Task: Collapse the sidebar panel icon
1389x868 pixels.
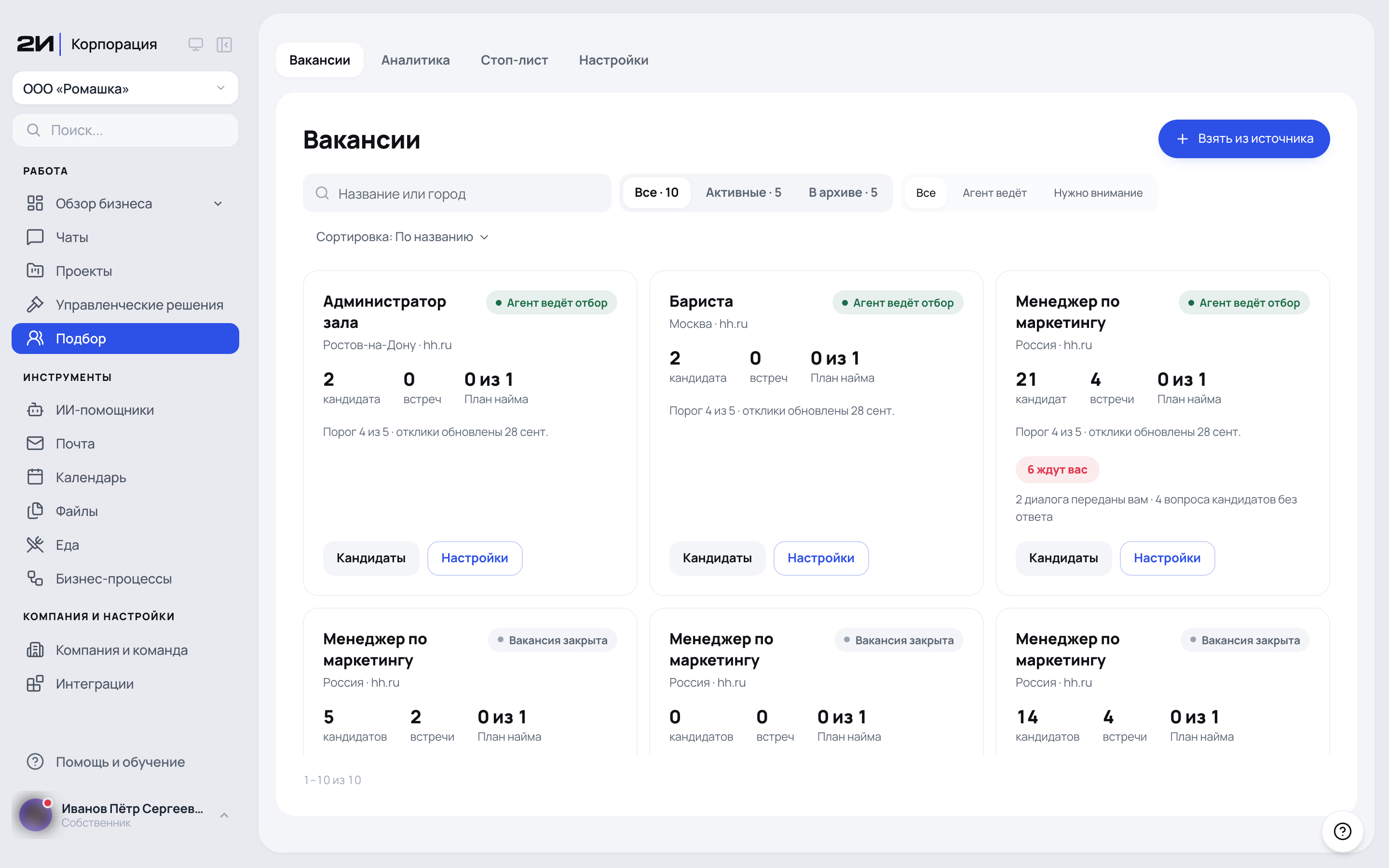Action: 224,44
